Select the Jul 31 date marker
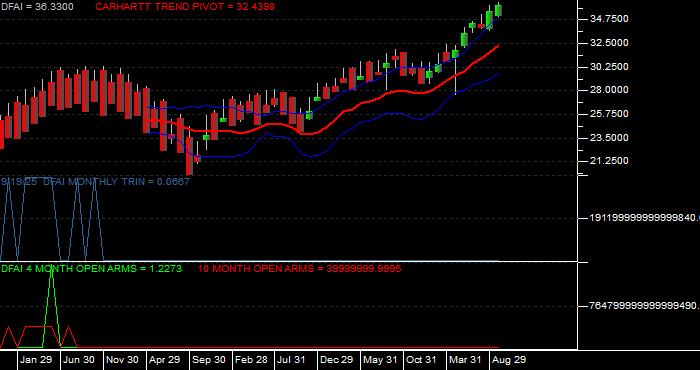The width and height of the screenshot is (700, 370). point(291,360)
